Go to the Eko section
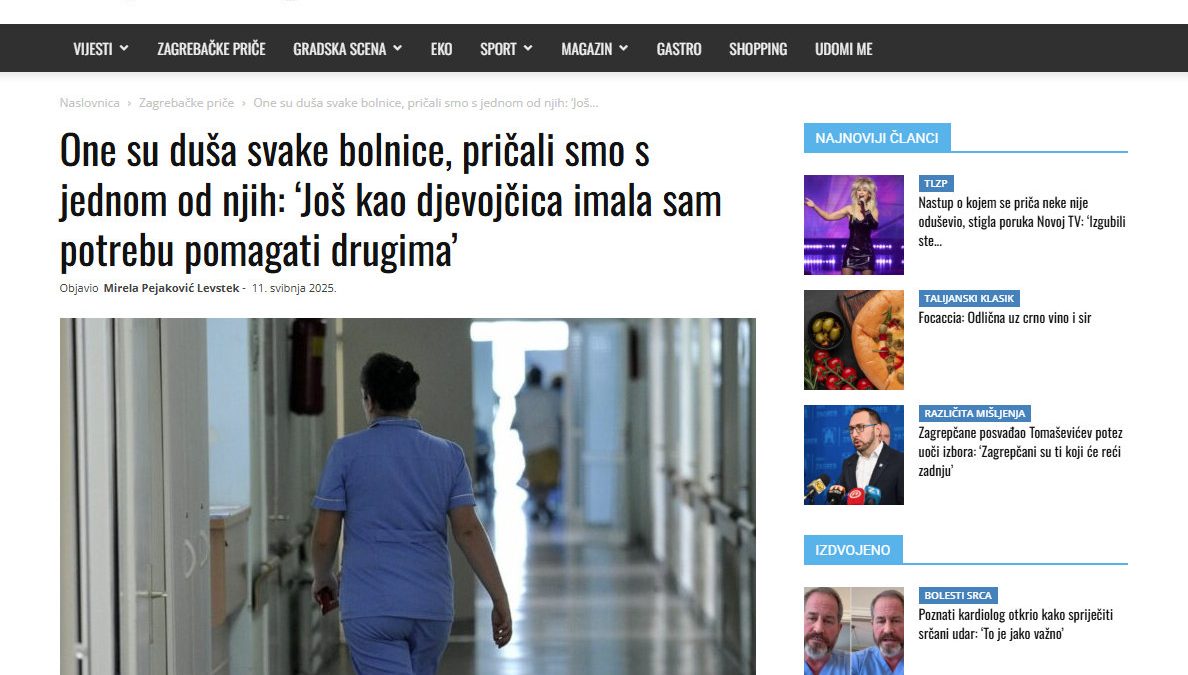Screen dimensions: 1188x675 (x=441, y=48)
